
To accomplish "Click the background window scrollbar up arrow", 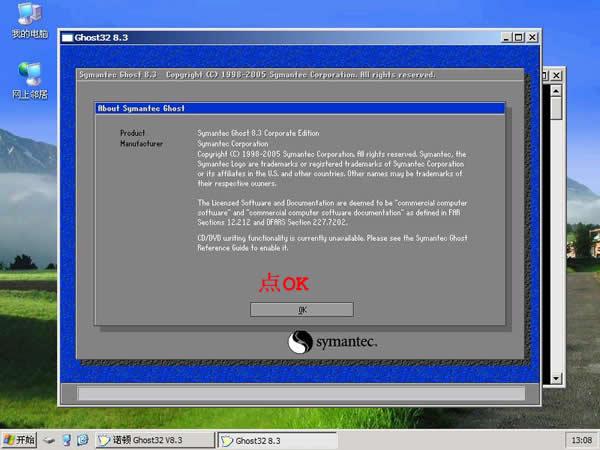I will (556, 91).
